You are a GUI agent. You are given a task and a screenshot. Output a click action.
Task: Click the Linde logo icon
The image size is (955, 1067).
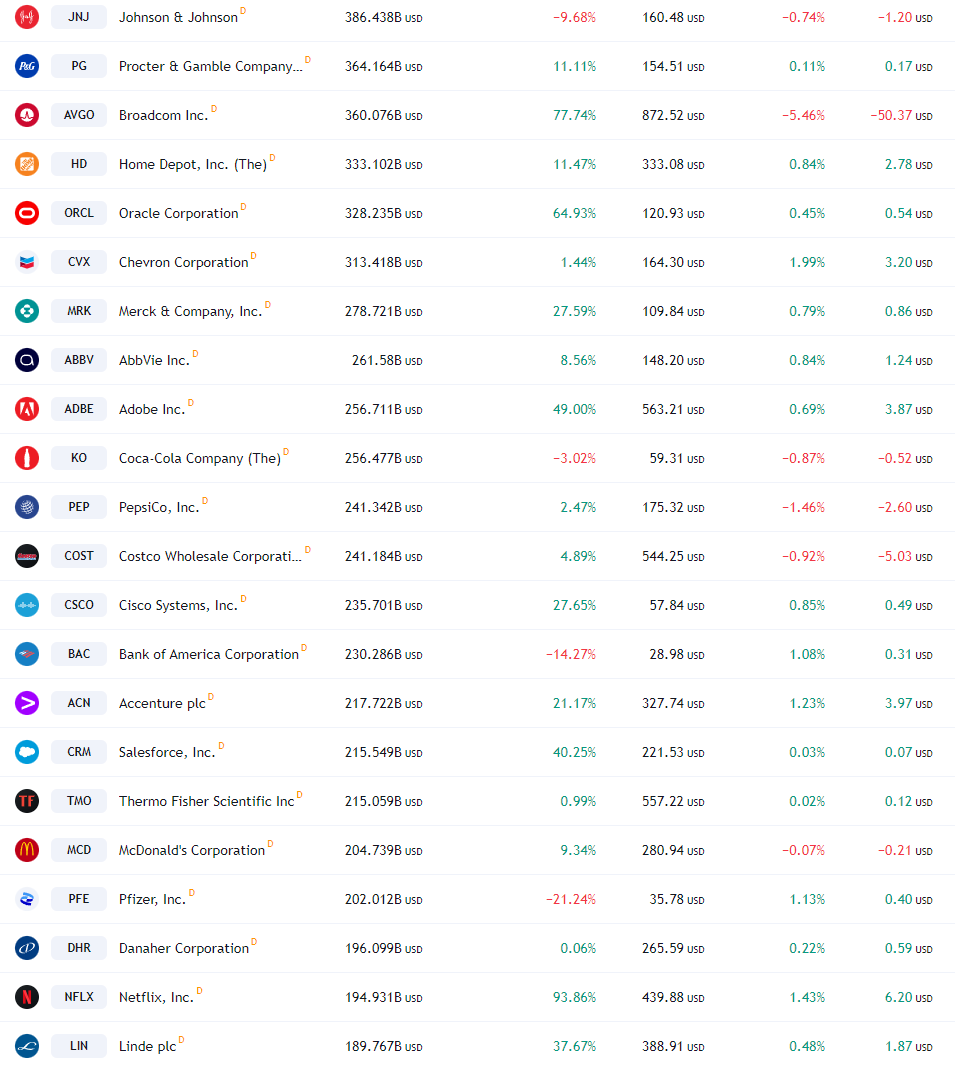[27, 1046]
